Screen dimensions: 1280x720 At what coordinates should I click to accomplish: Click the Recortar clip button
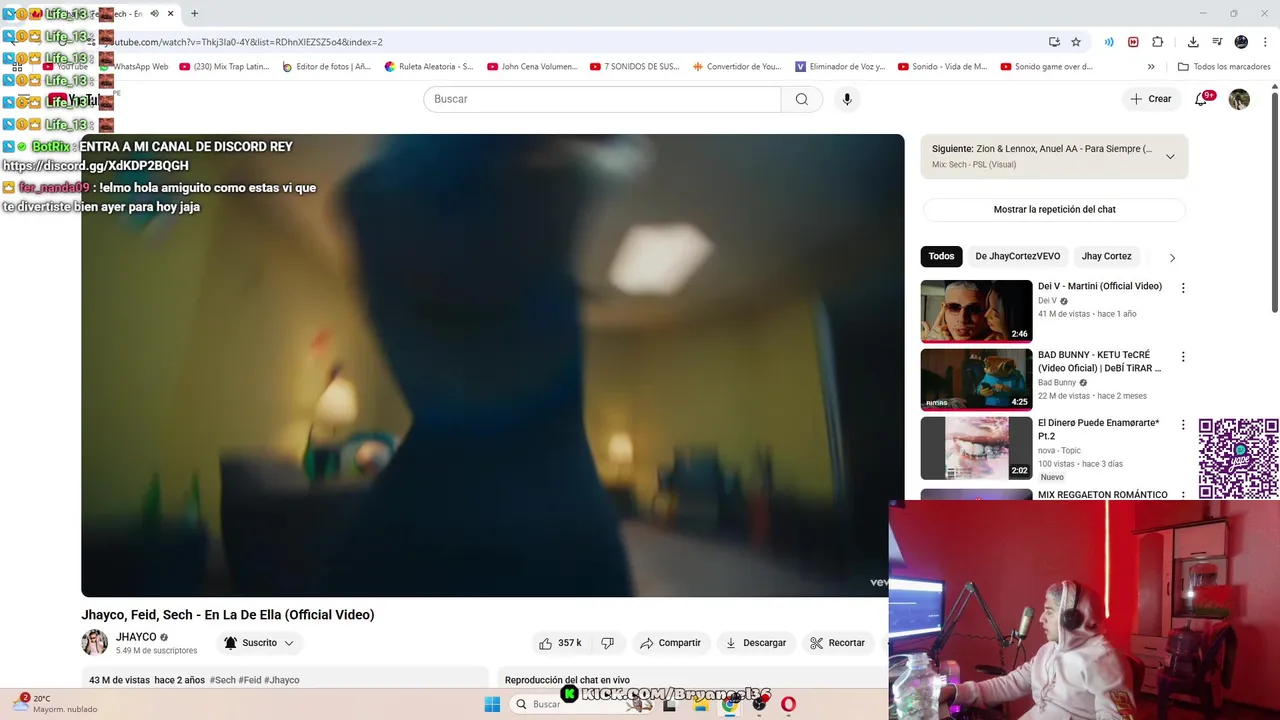click(x=837, y=643)
